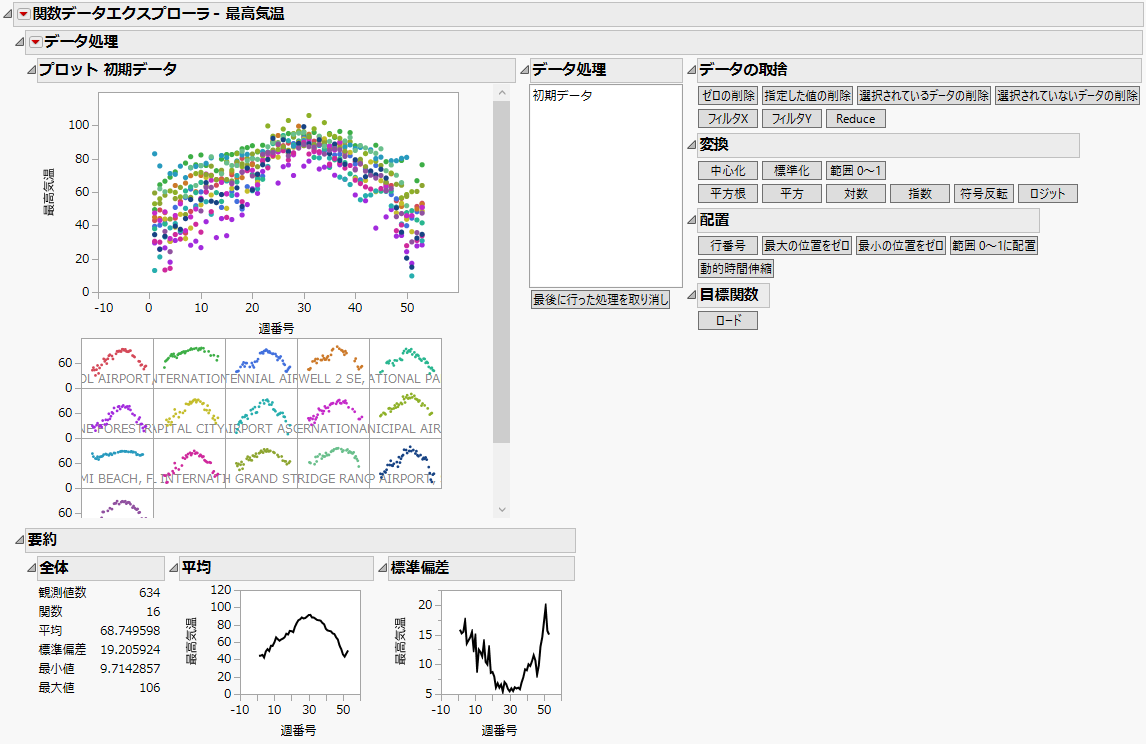Collapse the 変換 section triangle
Screen dimensions: 1146x744
point(691,146)
